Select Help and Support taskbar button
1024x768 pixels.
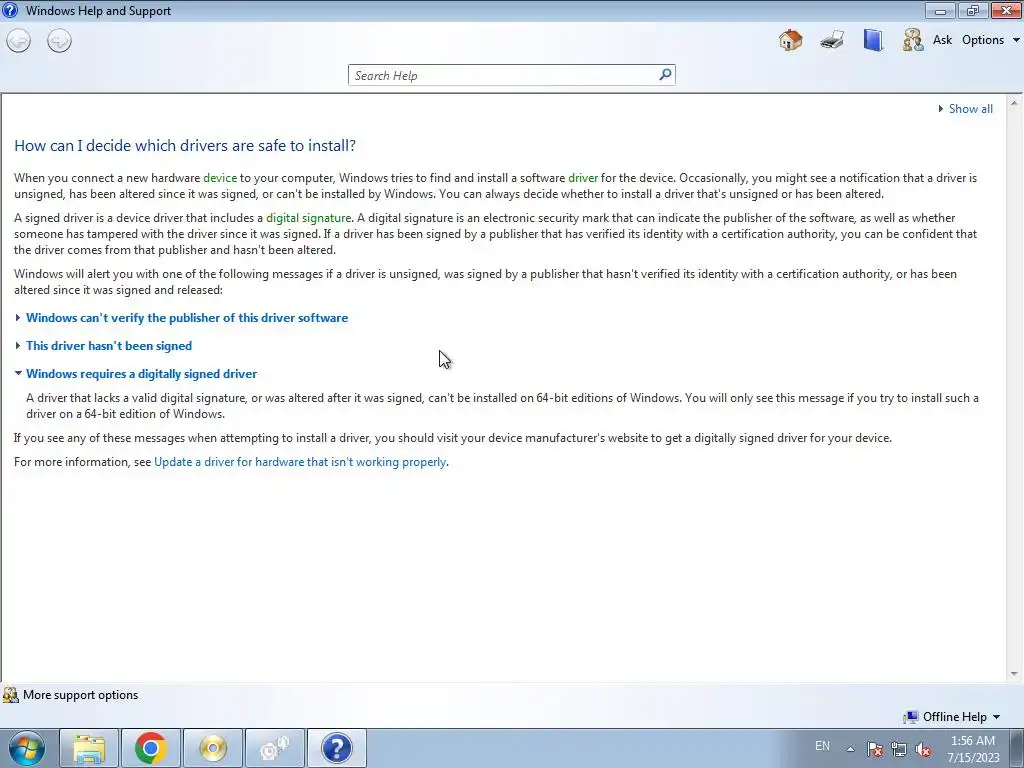pos(337,748)
